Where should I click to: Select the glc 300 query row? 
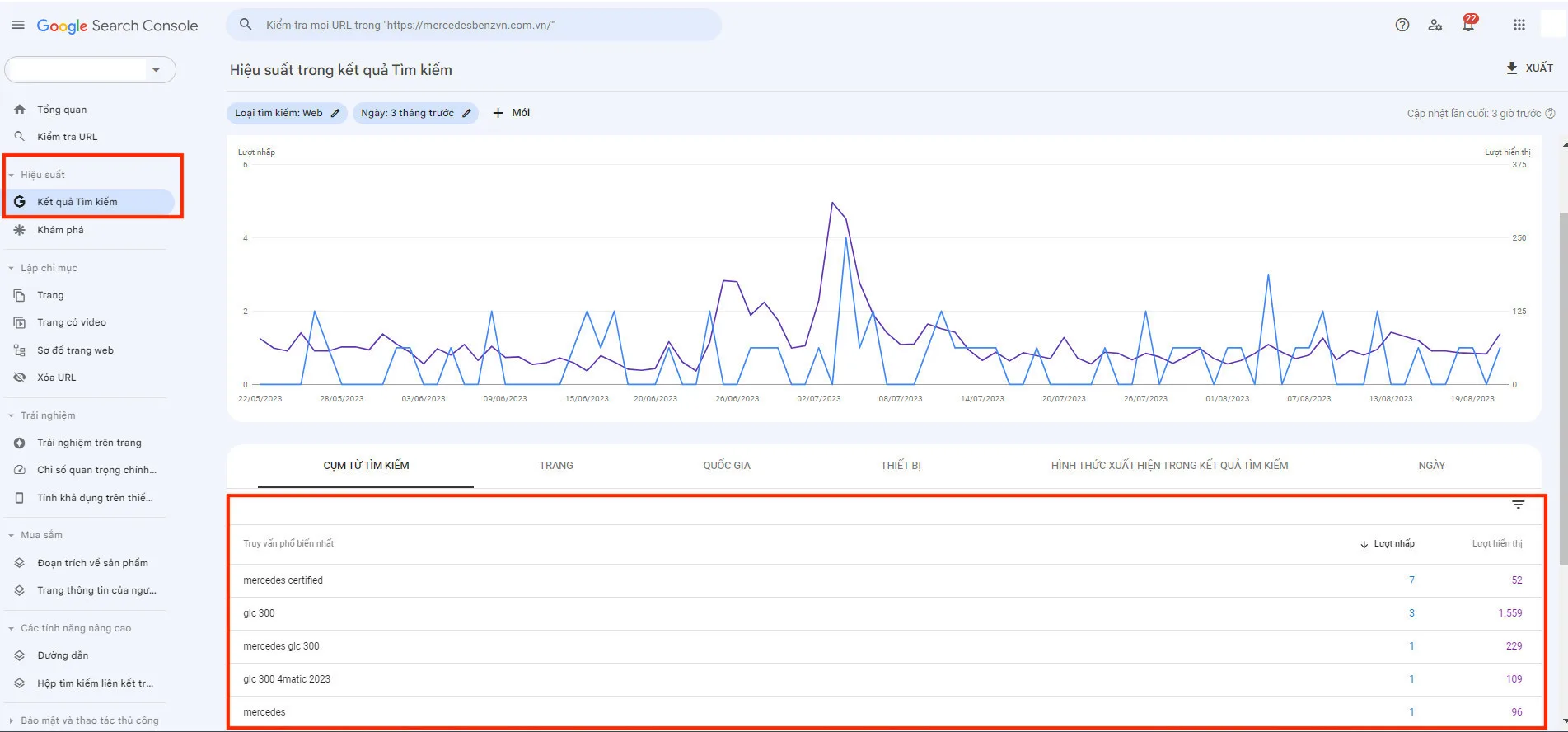coord(883,613)
